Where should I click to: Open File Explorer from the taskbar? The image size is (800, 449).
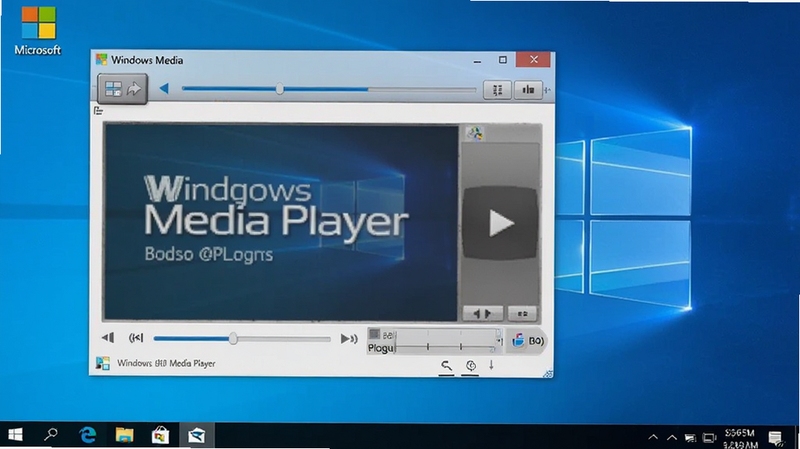(124, 435)
